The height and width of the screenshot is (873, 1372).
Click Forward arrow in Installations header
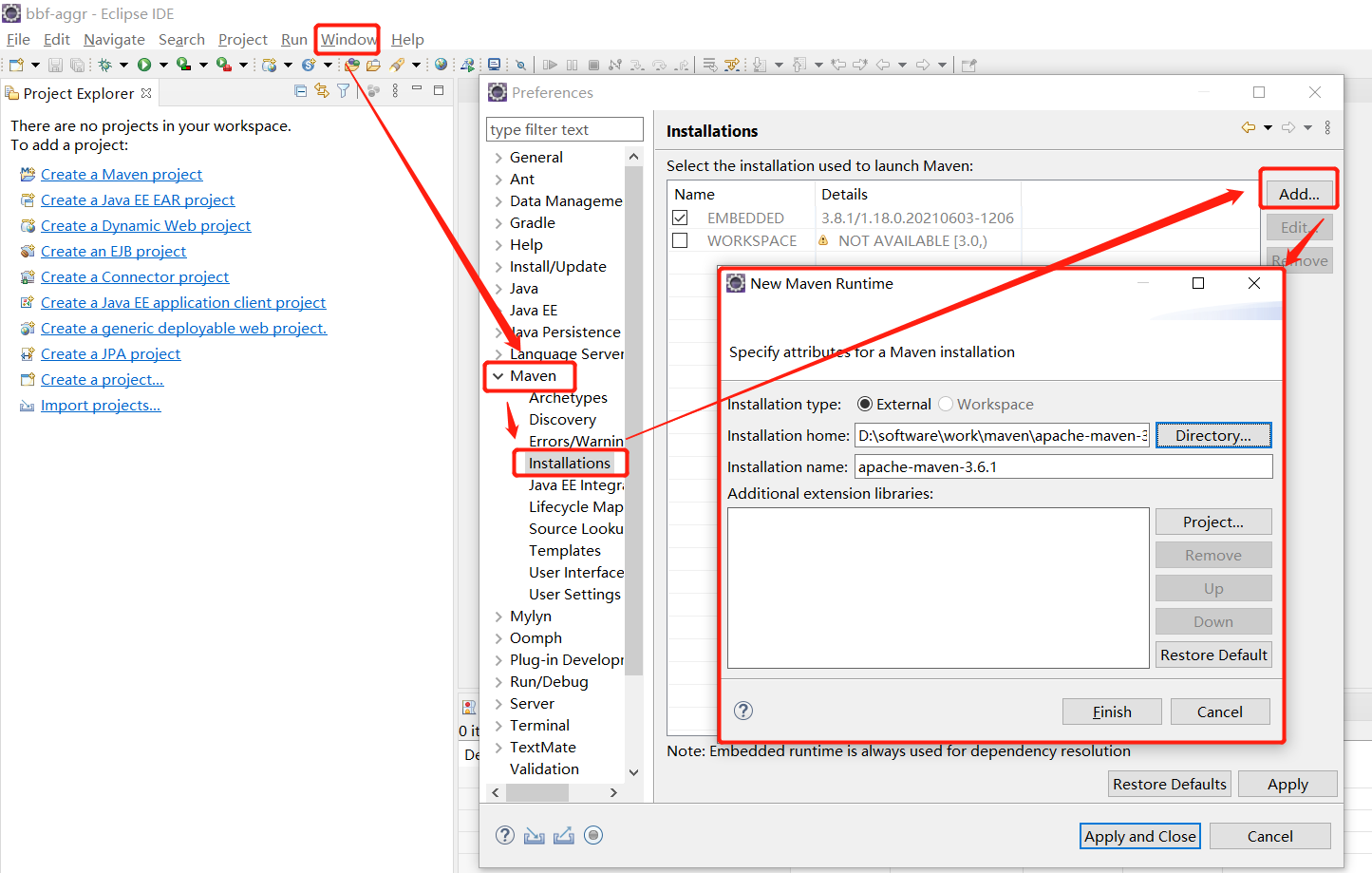(1288, 127)
